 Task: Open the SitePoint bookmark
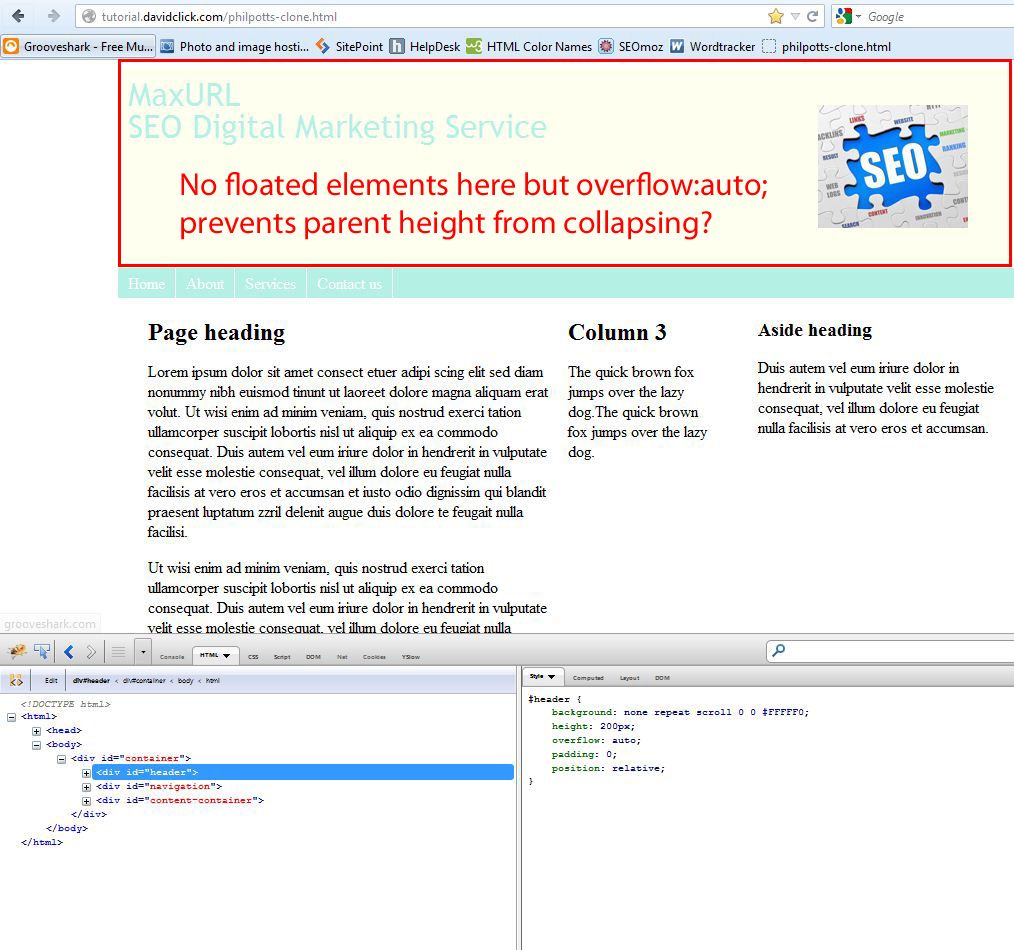pos(349,47)
